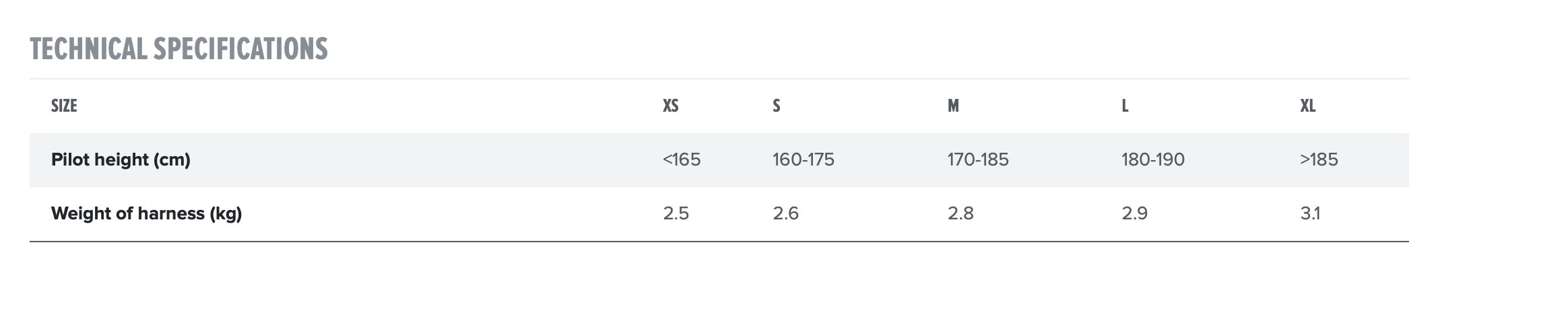Click the Technical Specifications heading

(178, 49)
